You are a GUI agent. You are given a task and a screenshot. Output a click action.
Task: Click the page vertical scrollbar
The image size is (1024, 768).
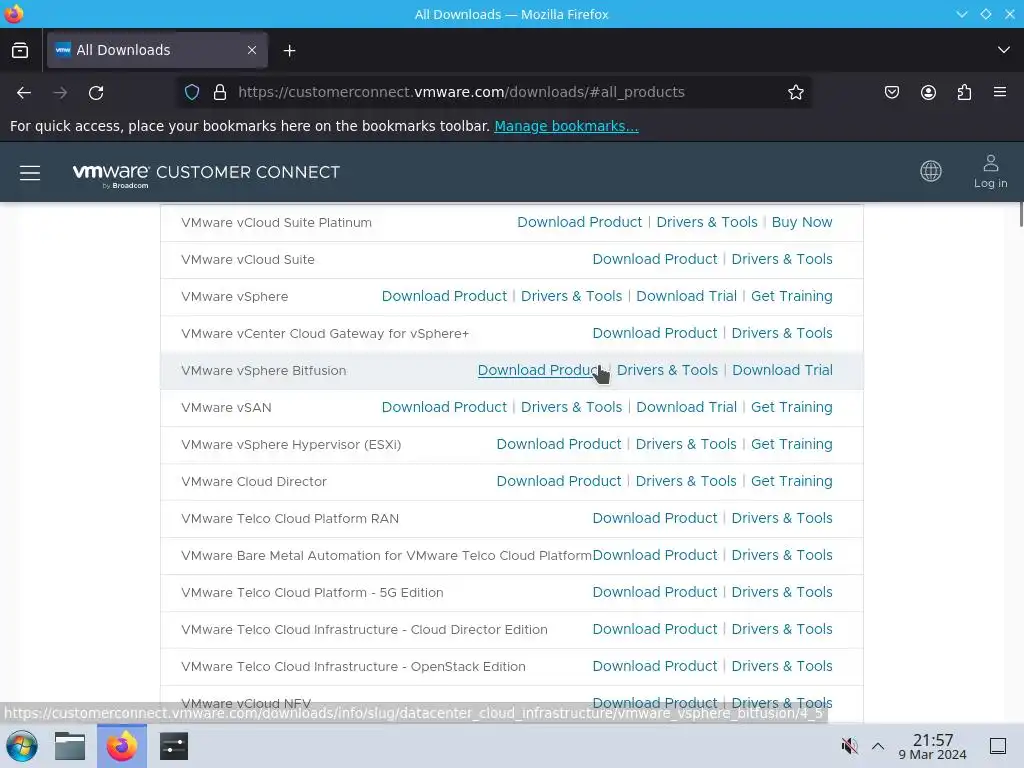1021,215
